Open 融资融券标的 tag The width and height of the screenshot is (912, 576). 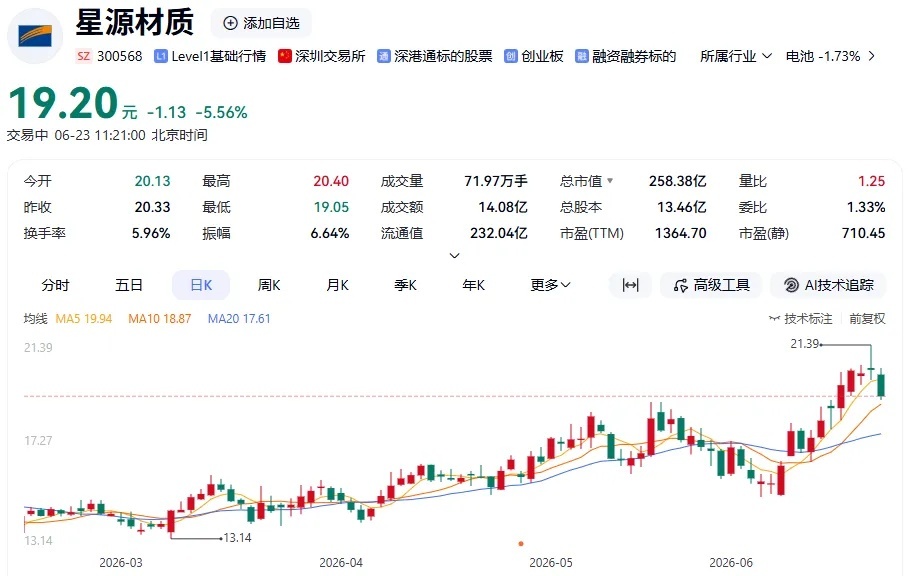[634, 56]
